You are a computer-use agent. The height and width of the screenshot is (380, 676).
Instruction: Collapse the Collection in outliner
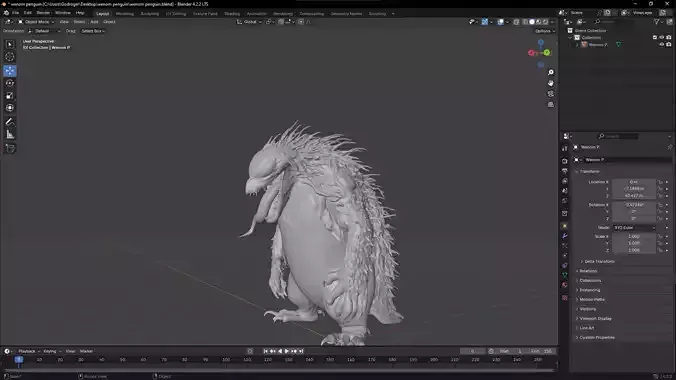571,38
